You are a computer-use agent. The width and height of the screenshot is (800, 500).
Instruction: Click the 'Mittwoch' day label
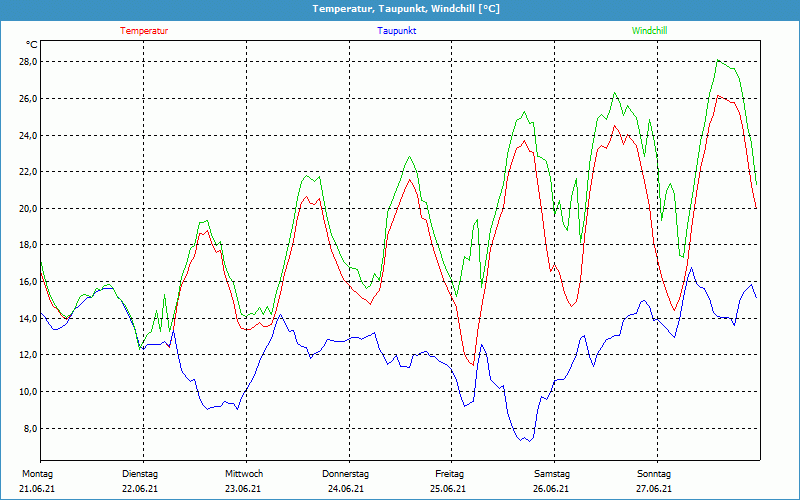pyautogui.click(x=244, y=474)
